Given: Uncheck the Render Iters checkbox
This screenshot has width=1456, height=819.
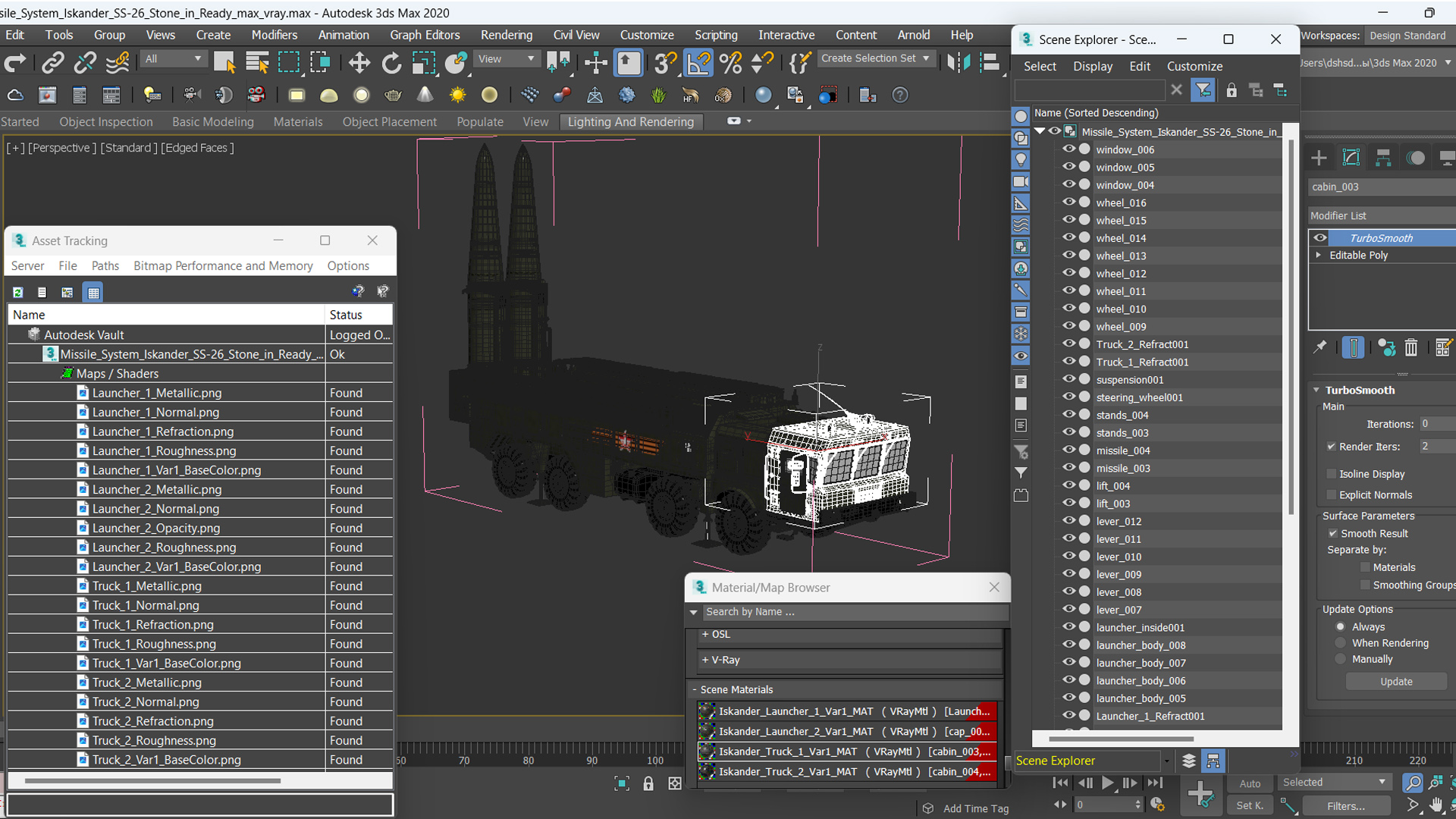Looking at the screenshot, I should pyautogui.click(x=1331, y=447).
